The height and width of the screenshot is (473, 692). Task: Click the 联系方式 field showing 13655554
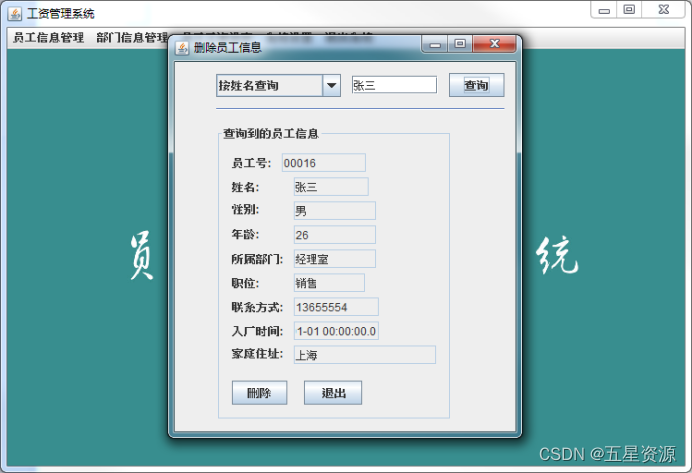point(336,307)
